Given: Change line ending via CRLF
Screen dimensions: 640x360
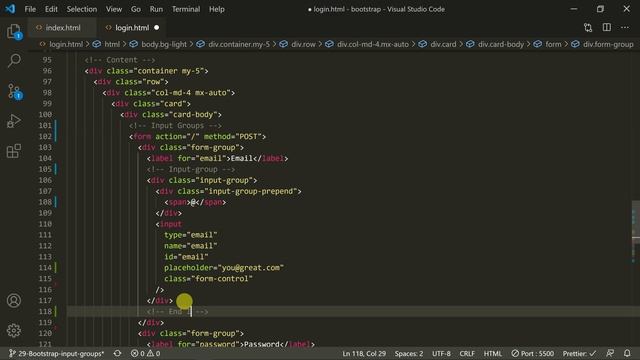Looking at the screenshot, I should coord(467,353).
